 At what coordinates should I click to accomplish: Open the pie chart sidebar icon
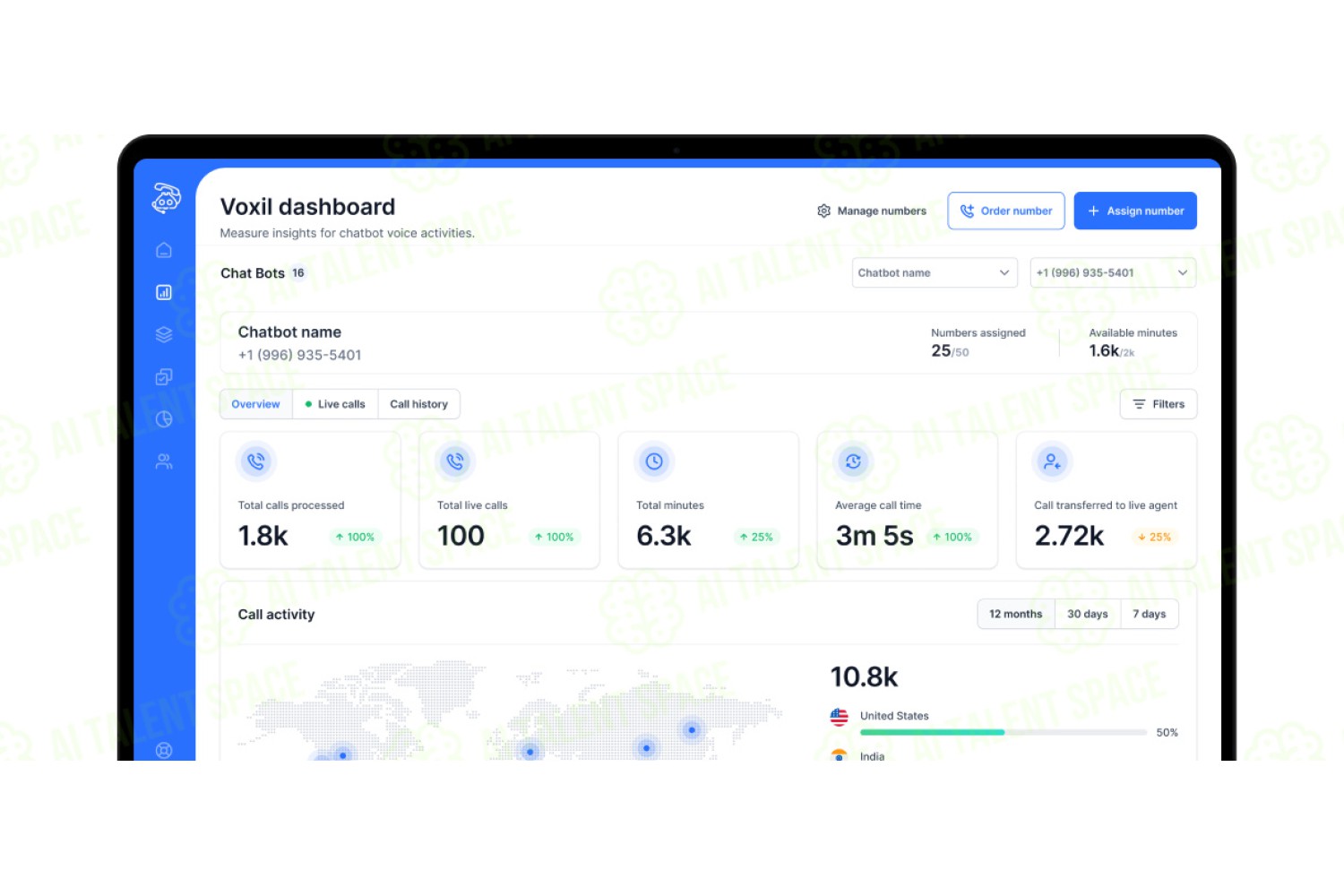tap(164, 418)
